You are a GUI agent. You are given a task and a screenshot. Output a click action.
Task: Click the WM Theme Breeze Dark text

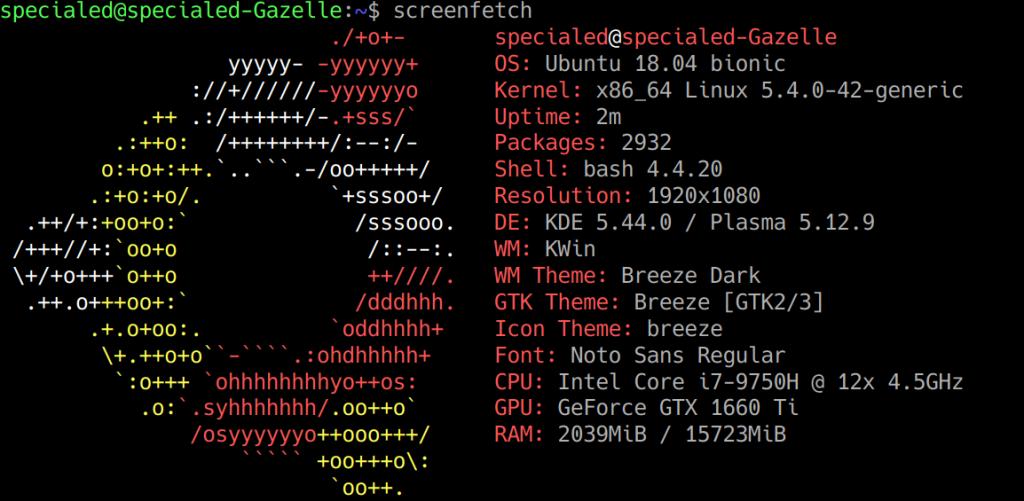click(x=691, y=275)
